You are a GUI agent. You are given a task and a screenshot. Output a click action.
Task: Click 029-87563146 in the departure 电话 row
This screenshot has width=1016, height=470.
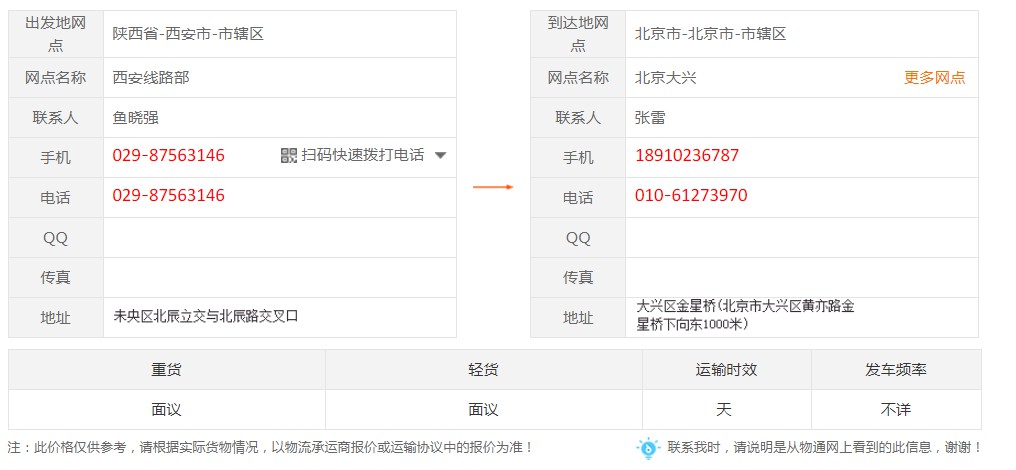(168, 196)
